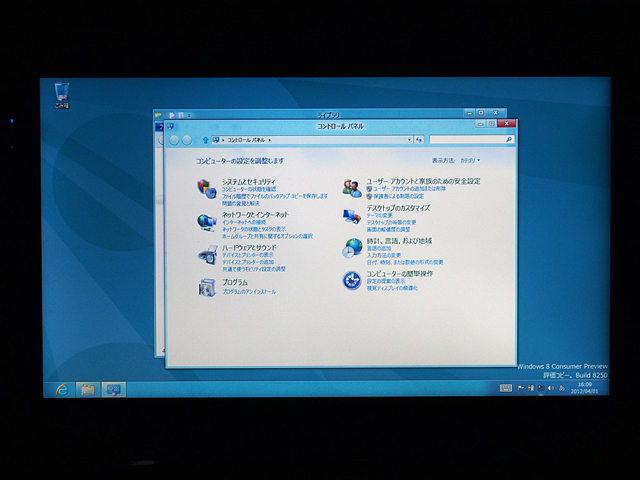Image resolution: width=640 pixels, height=480 pixels.
Task: Open the Programs category icon
Action: [x=207, y=287]
